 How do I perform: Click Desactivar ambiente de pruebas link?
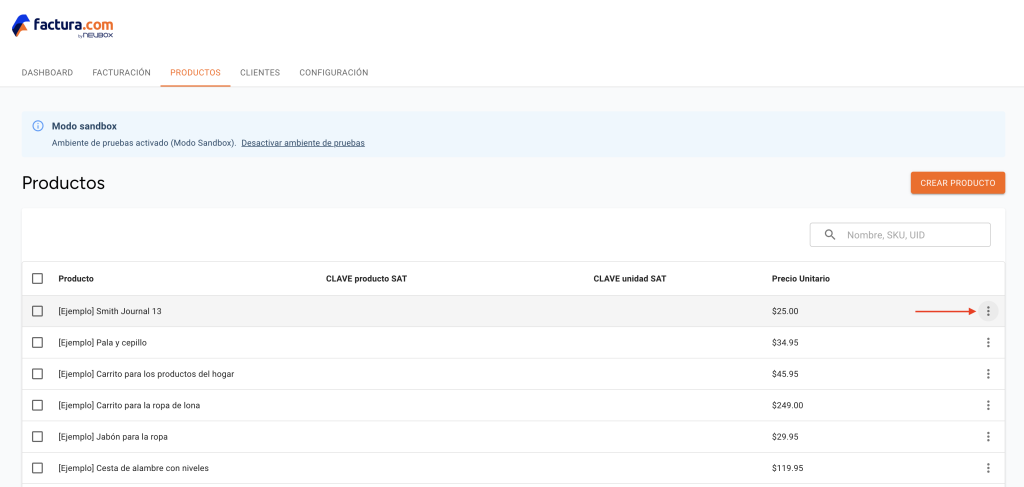pos(303,143)
